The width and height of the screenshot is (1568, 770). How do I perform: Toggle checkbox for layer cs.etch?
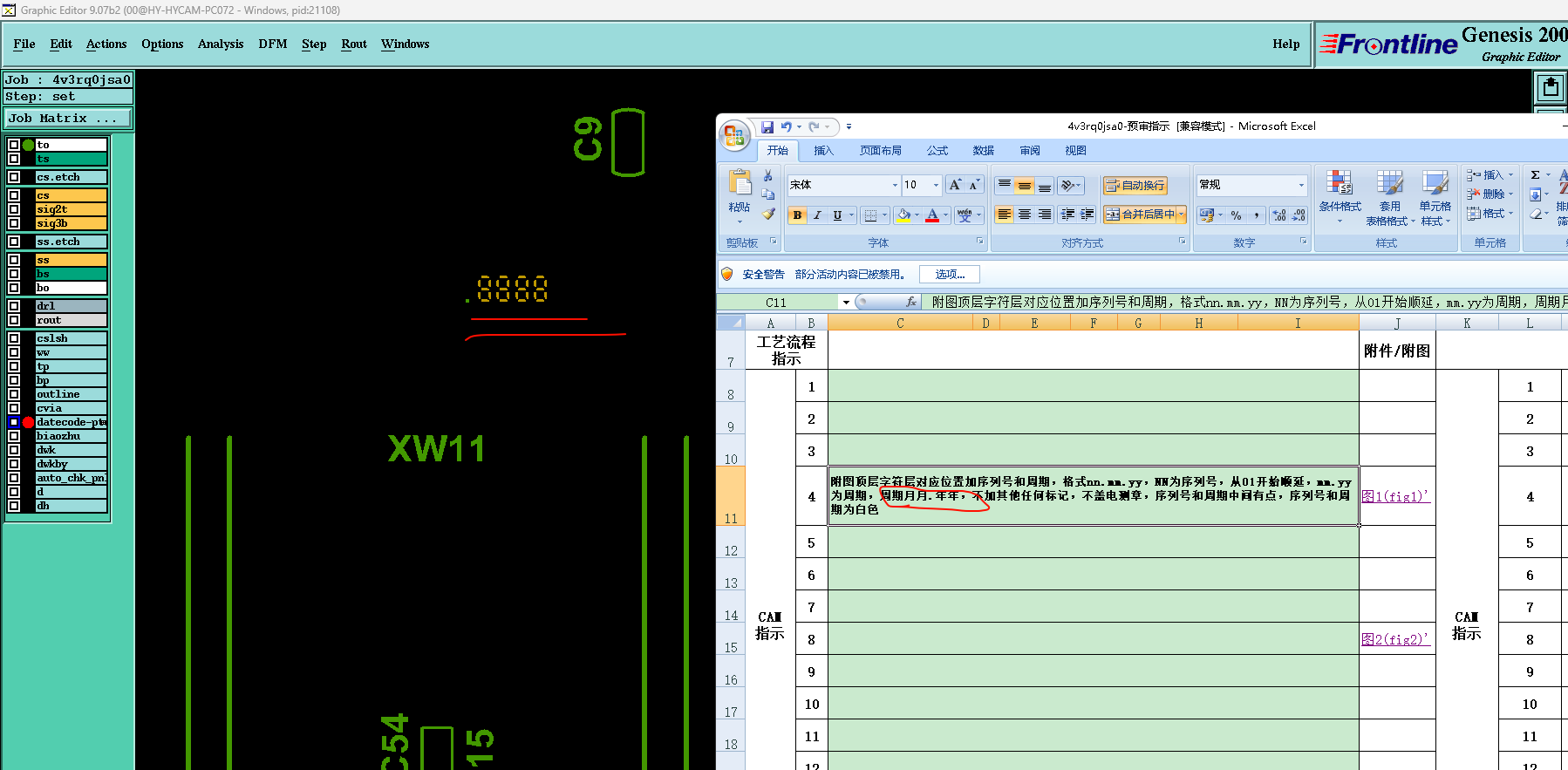point(14,177)
